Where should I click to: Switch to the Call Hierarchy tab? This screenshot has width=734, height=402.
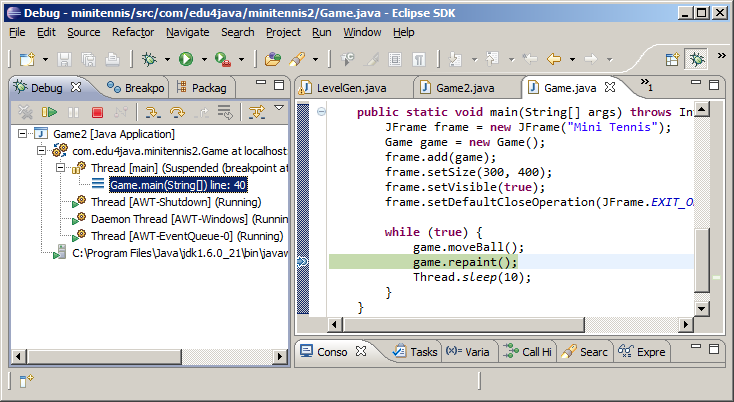coord(528,352)
